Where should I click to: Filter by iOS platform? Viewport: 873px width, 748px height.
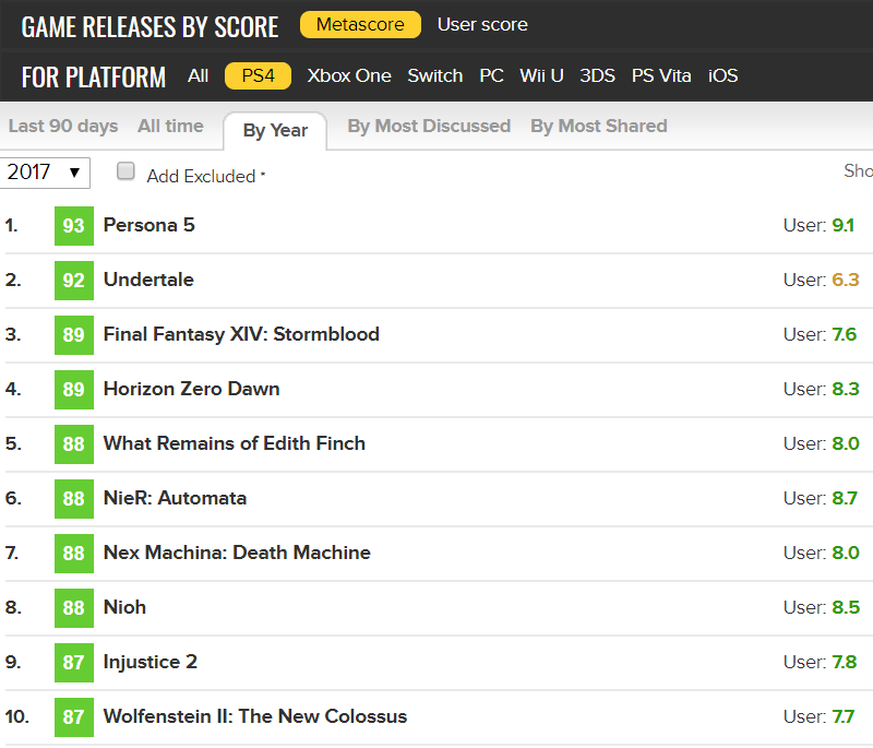pos(723,76)
